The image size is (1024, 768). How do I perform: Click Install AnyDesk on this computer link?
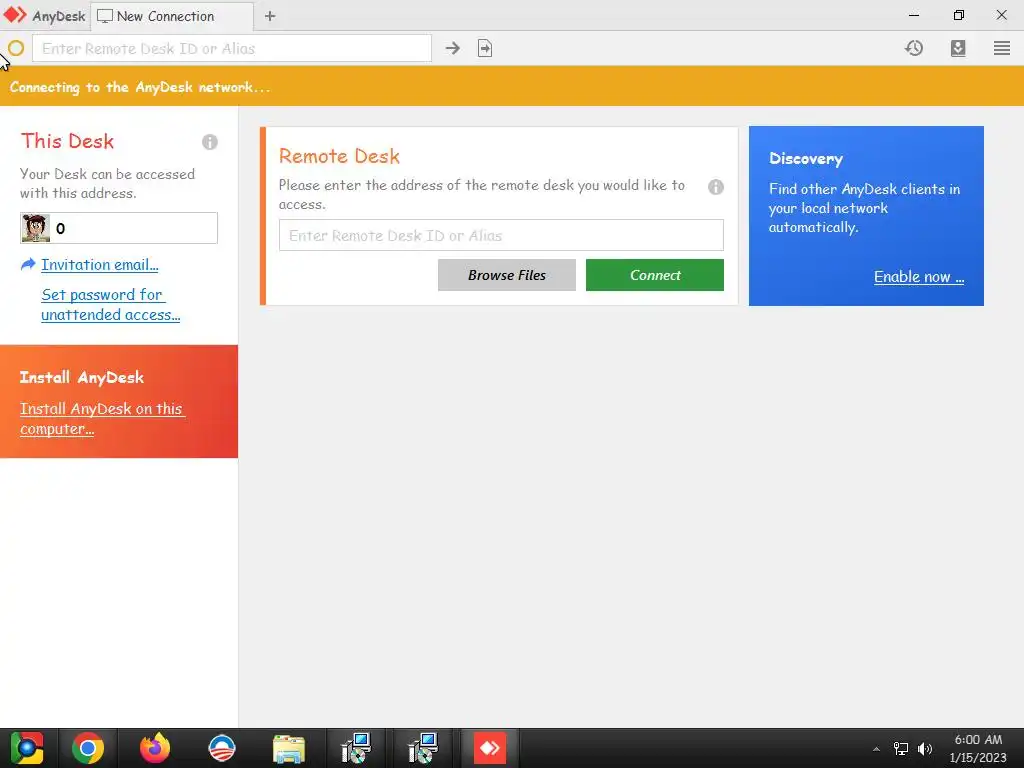click(102, 419)
